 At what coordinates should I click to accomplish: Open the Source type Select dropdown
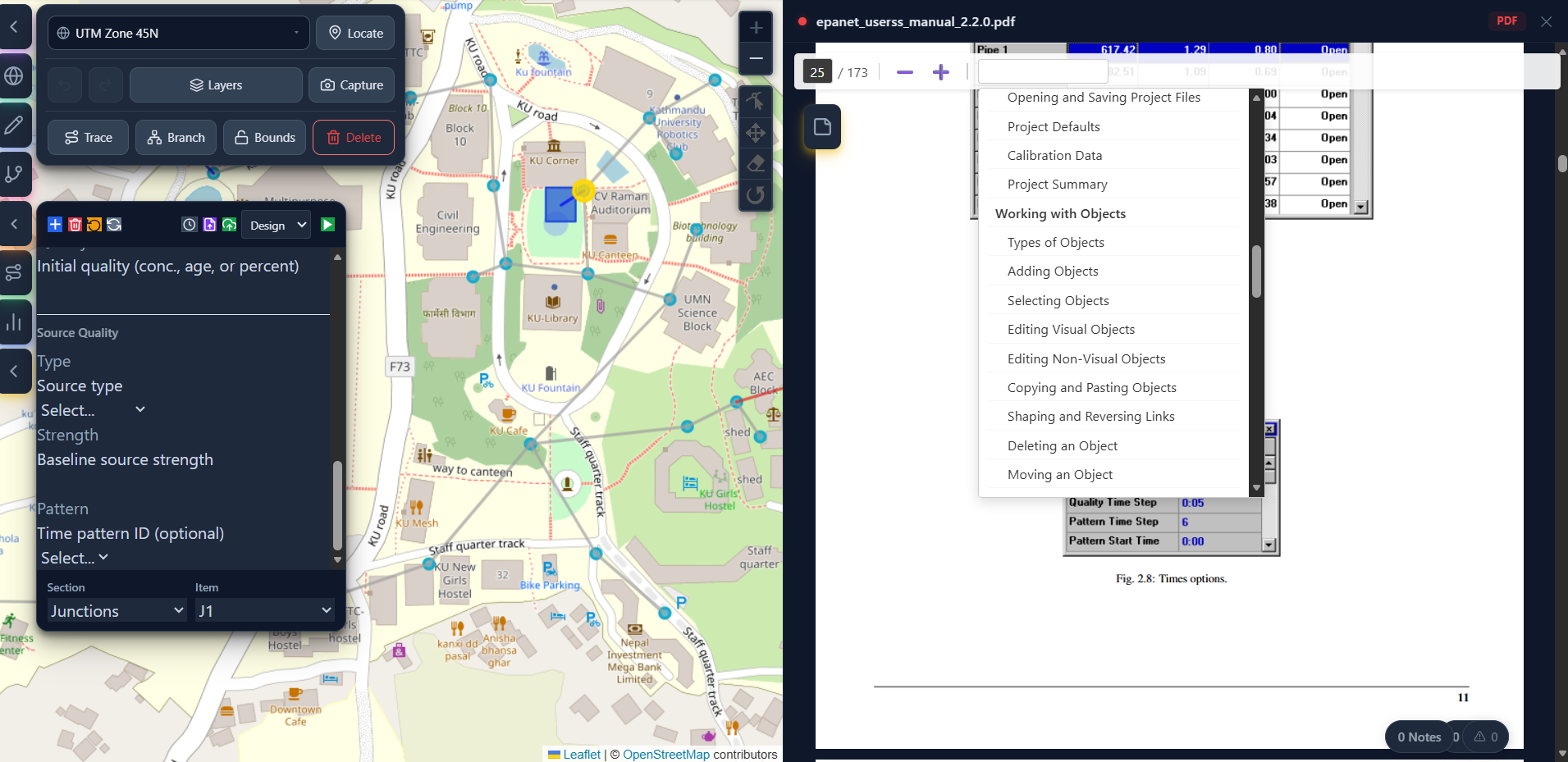click(93, 410)
